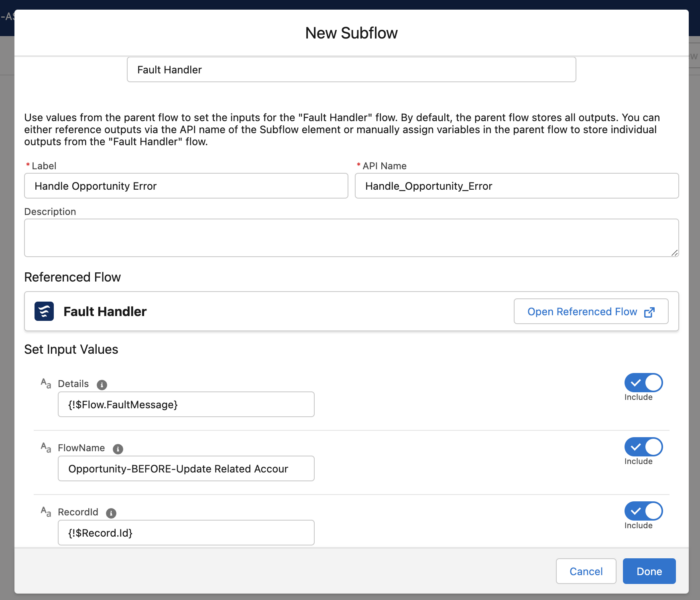Open Referenced Flow in new tab

coord(590,311)
